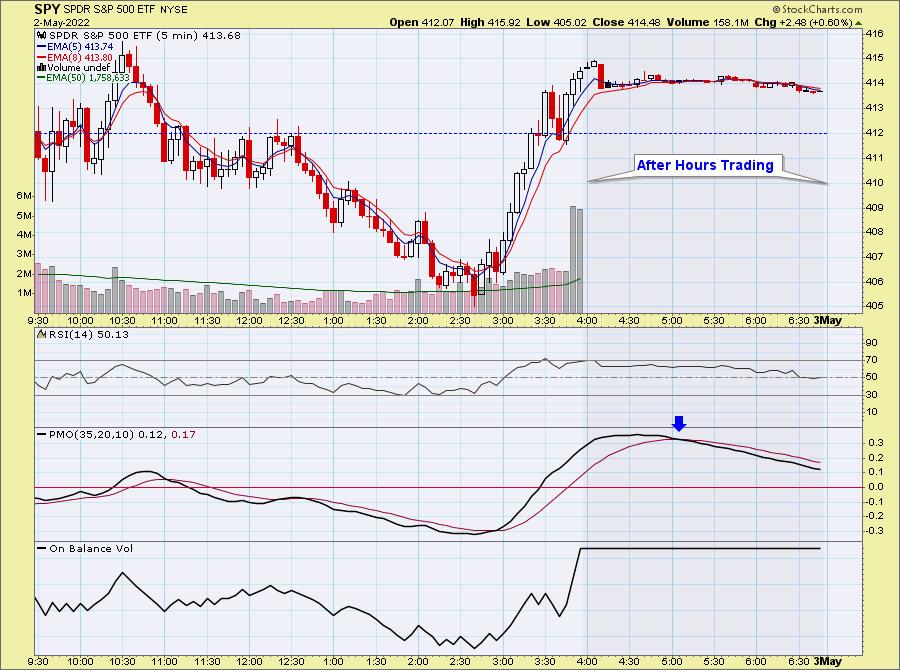
Task: Click the 6M volume axis label
Action: pos(24,196)
